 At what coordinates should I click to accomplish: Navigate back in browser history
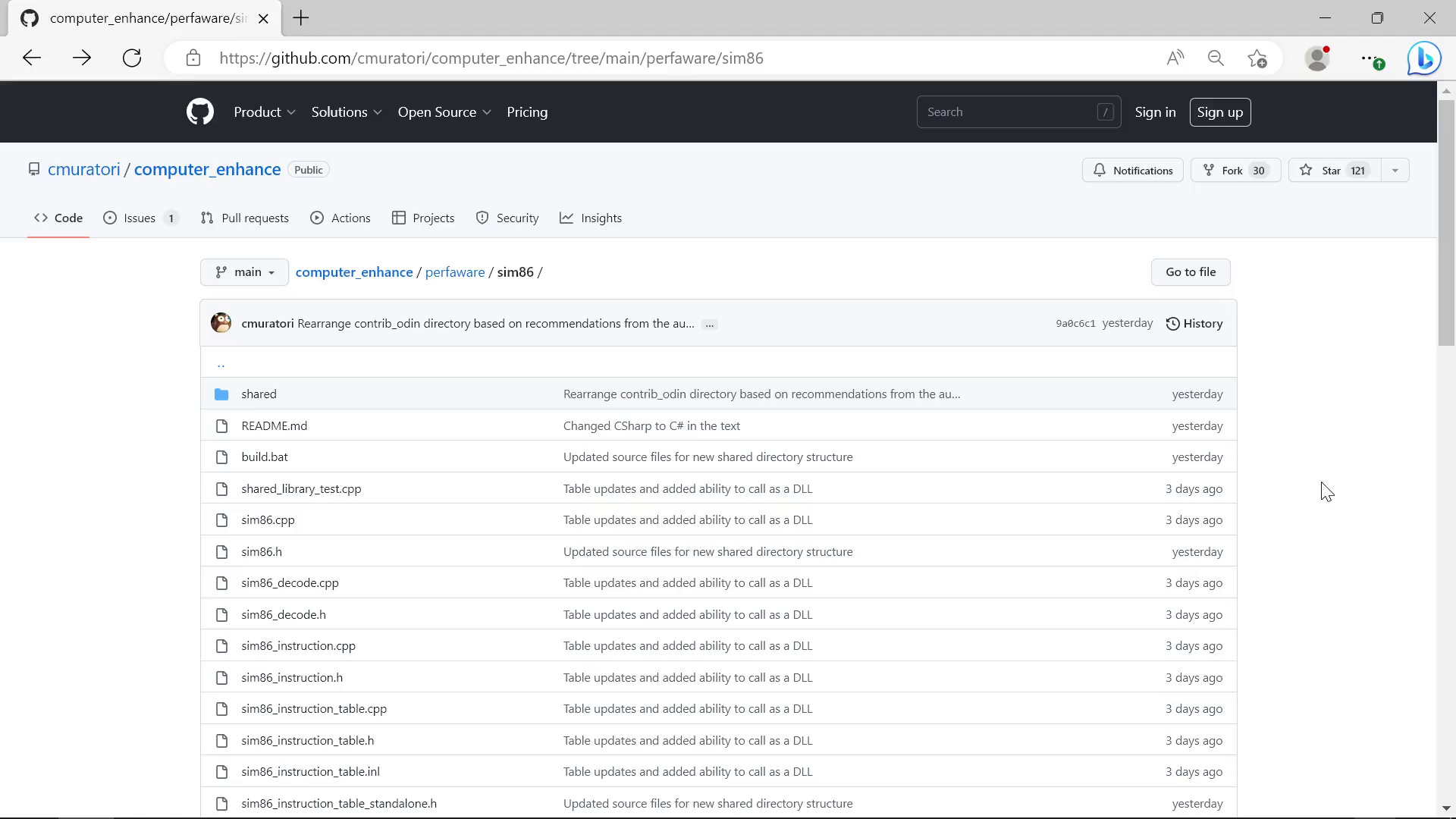coord(31,58)
